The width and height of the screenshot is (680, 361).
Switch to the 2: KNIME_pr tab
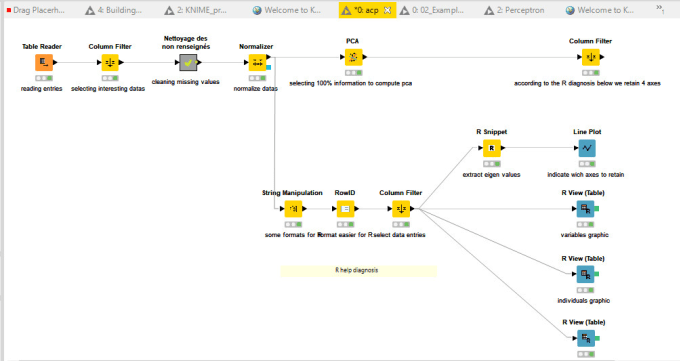(196, 10)
